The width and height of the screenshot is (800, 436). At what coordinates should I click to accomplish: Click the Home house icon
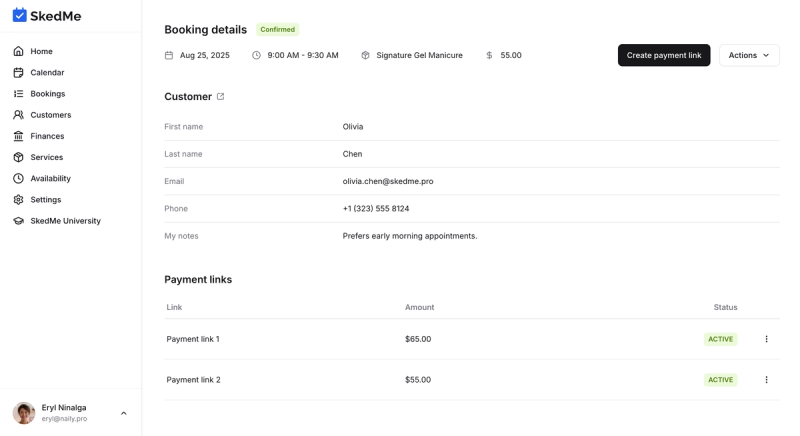pos(18,51)
